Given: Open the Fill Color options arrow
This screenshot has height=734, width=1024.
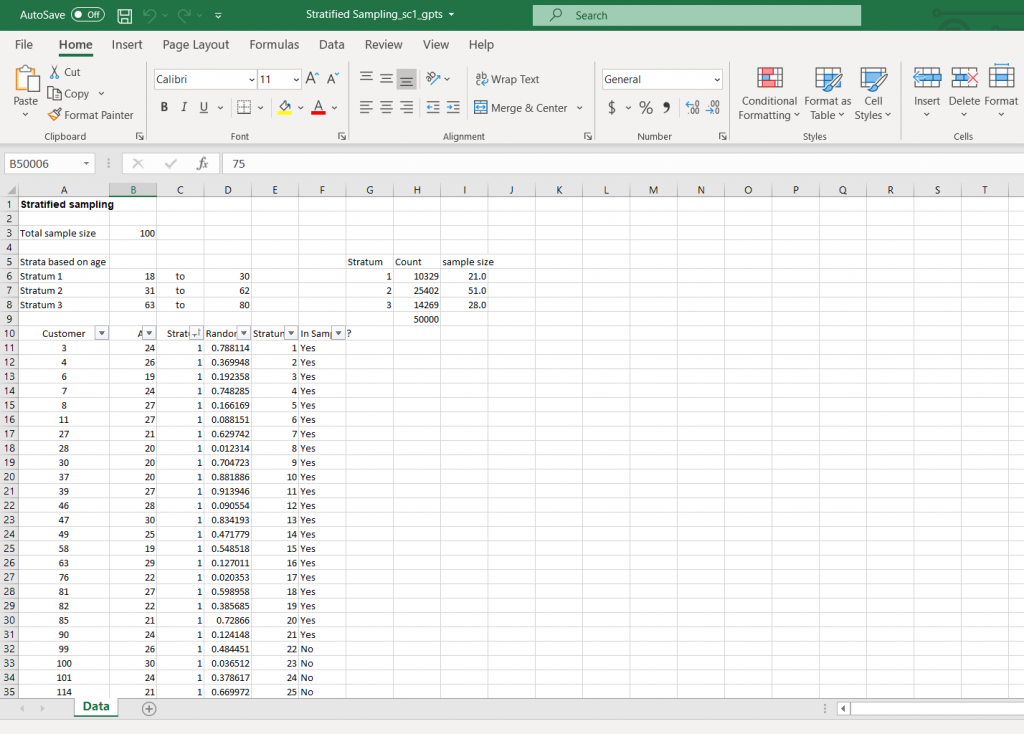Looking at the screenshot, I should pyautogui.click(x=300, y=107).
